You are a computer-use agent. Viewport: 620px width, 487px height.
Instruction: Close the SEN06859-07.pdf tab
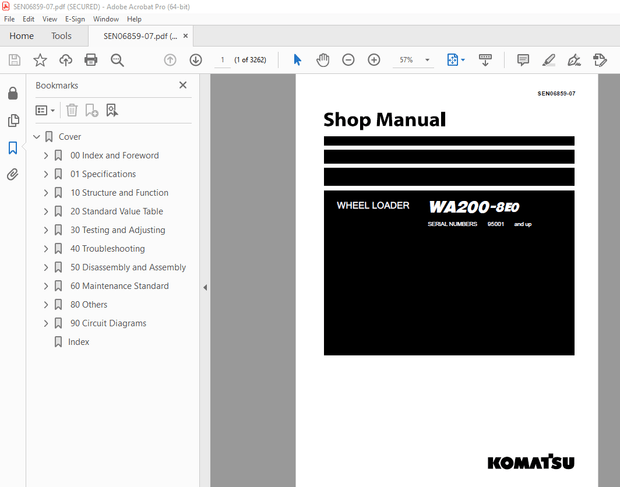click(x=185, y=36)
